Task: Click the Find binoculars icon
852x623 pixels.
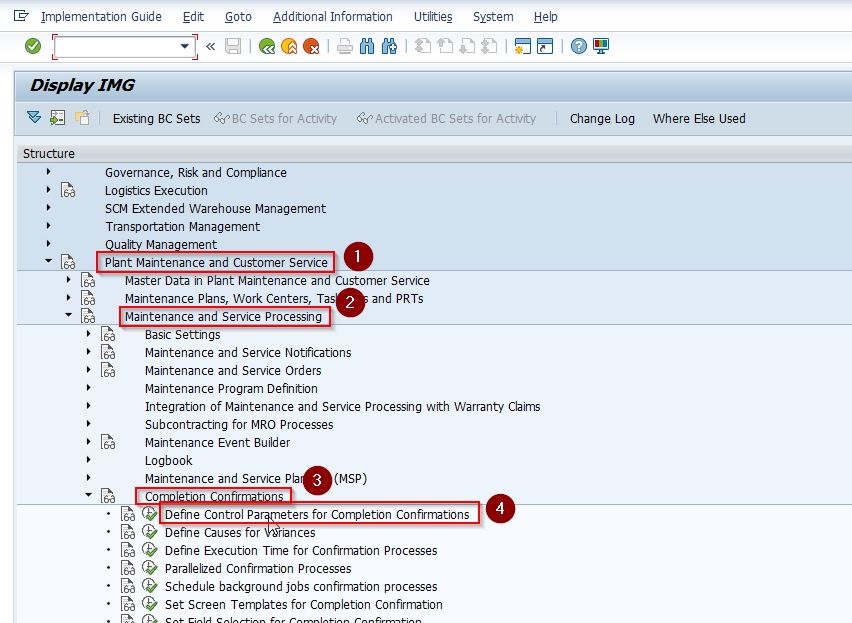Action: (x=367, y=46)
